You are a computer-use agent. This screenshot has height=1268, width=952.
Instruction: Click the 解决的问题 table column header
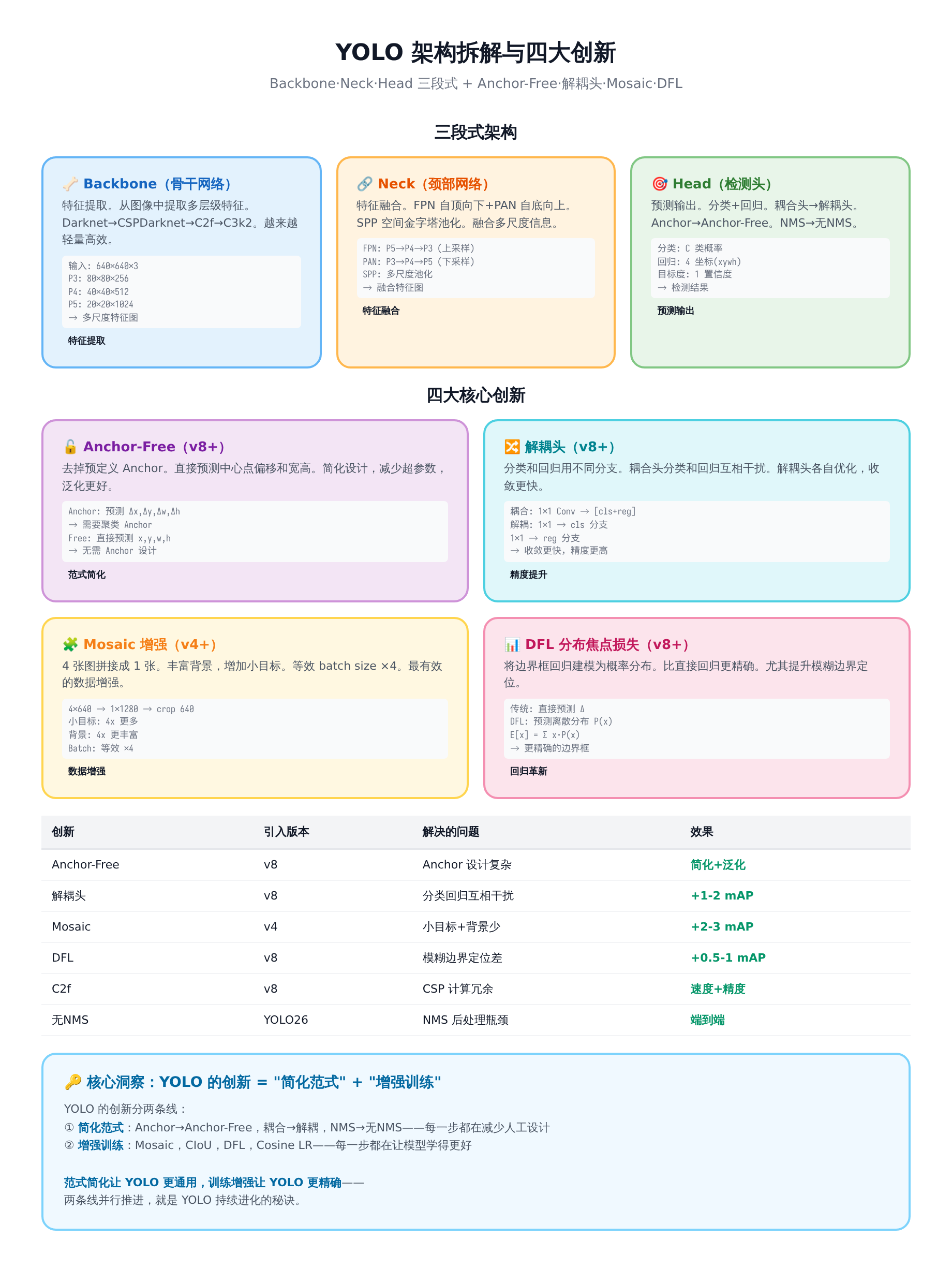click(x=451, y=832)
